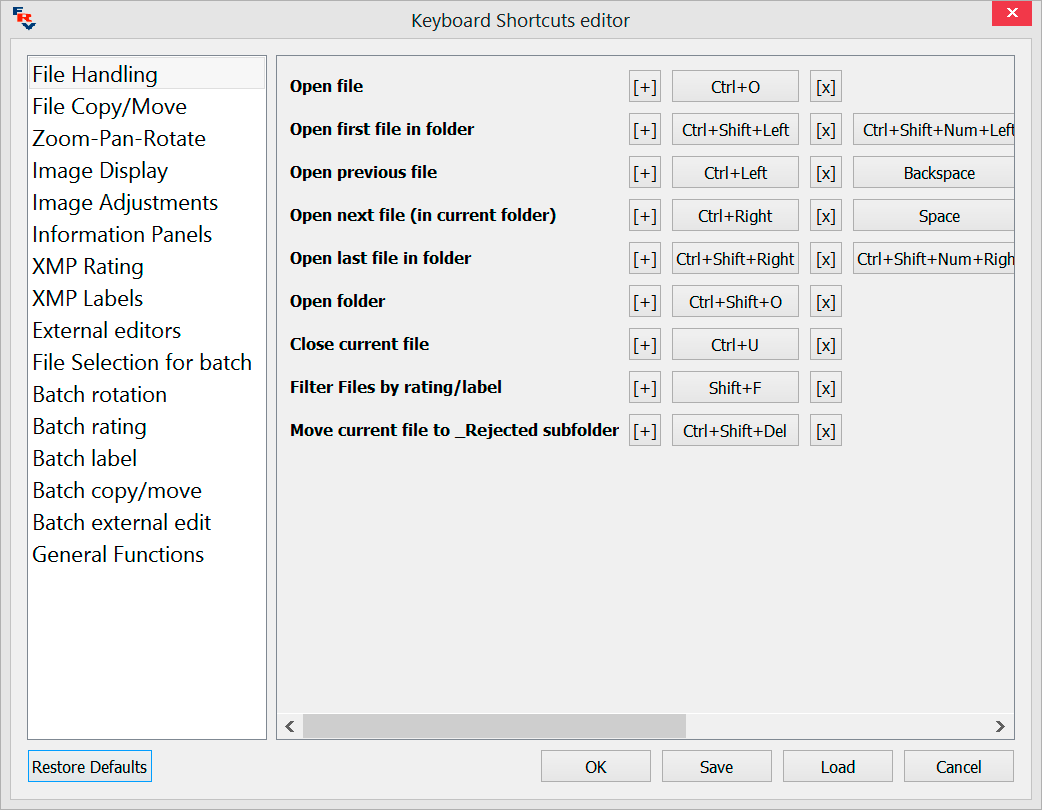Switch to External editors category
The width and height of the screenshot is (1042, 810).
pyautogui.click(x=107, y=331)
